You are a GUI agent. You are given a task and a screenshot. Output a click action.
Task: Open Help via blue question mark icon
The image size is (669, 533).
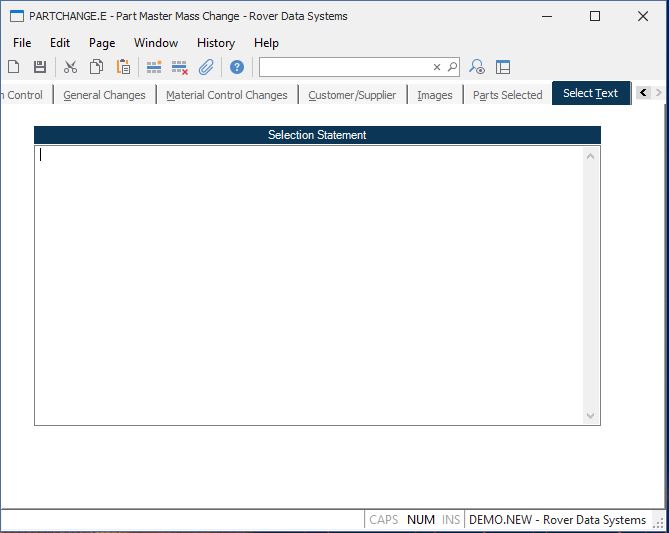point(237,67)
